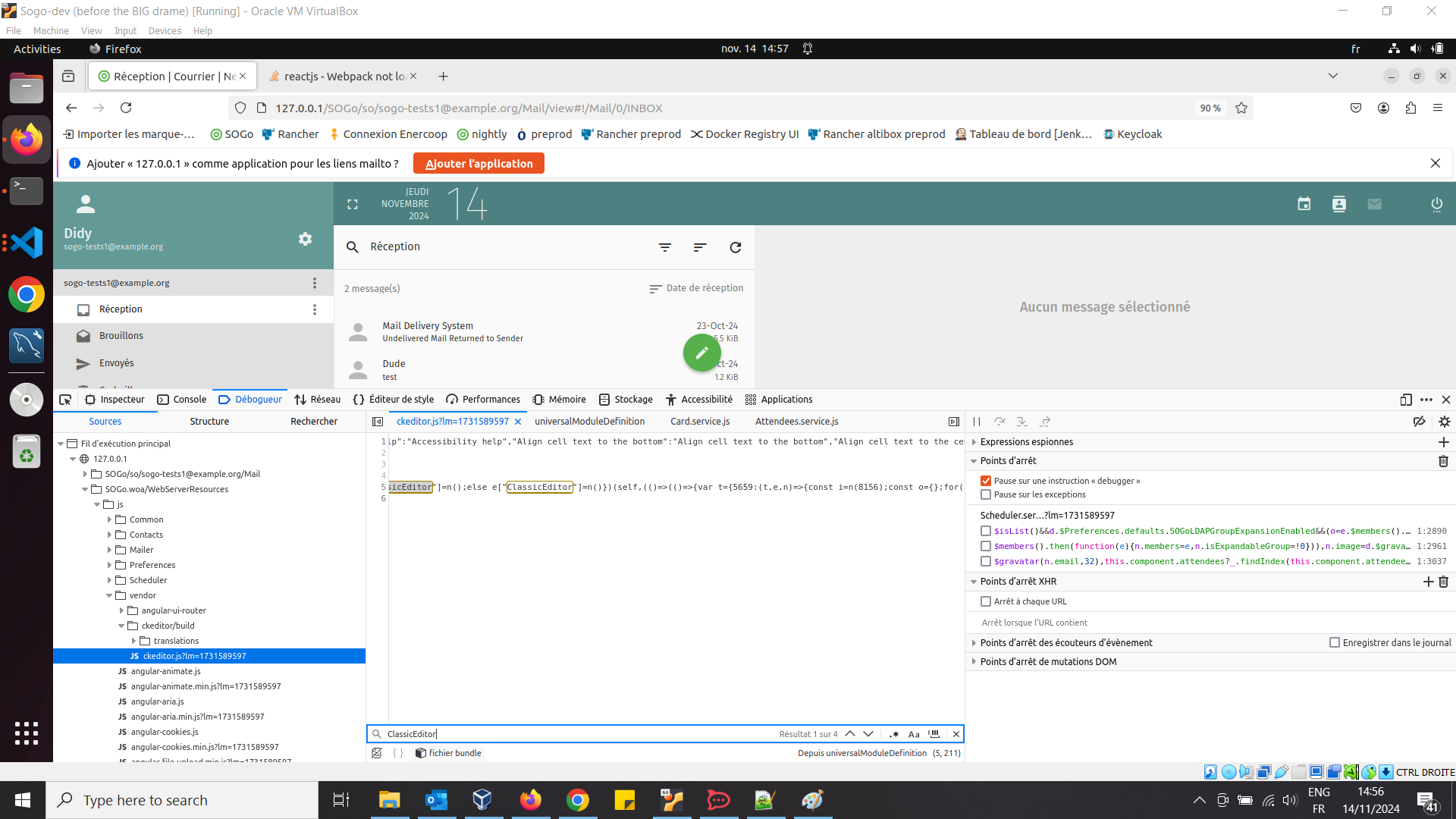Screen dimensions: 1456x819
Task: Open the Card.service.js source tab
Action: coord(699,422)
